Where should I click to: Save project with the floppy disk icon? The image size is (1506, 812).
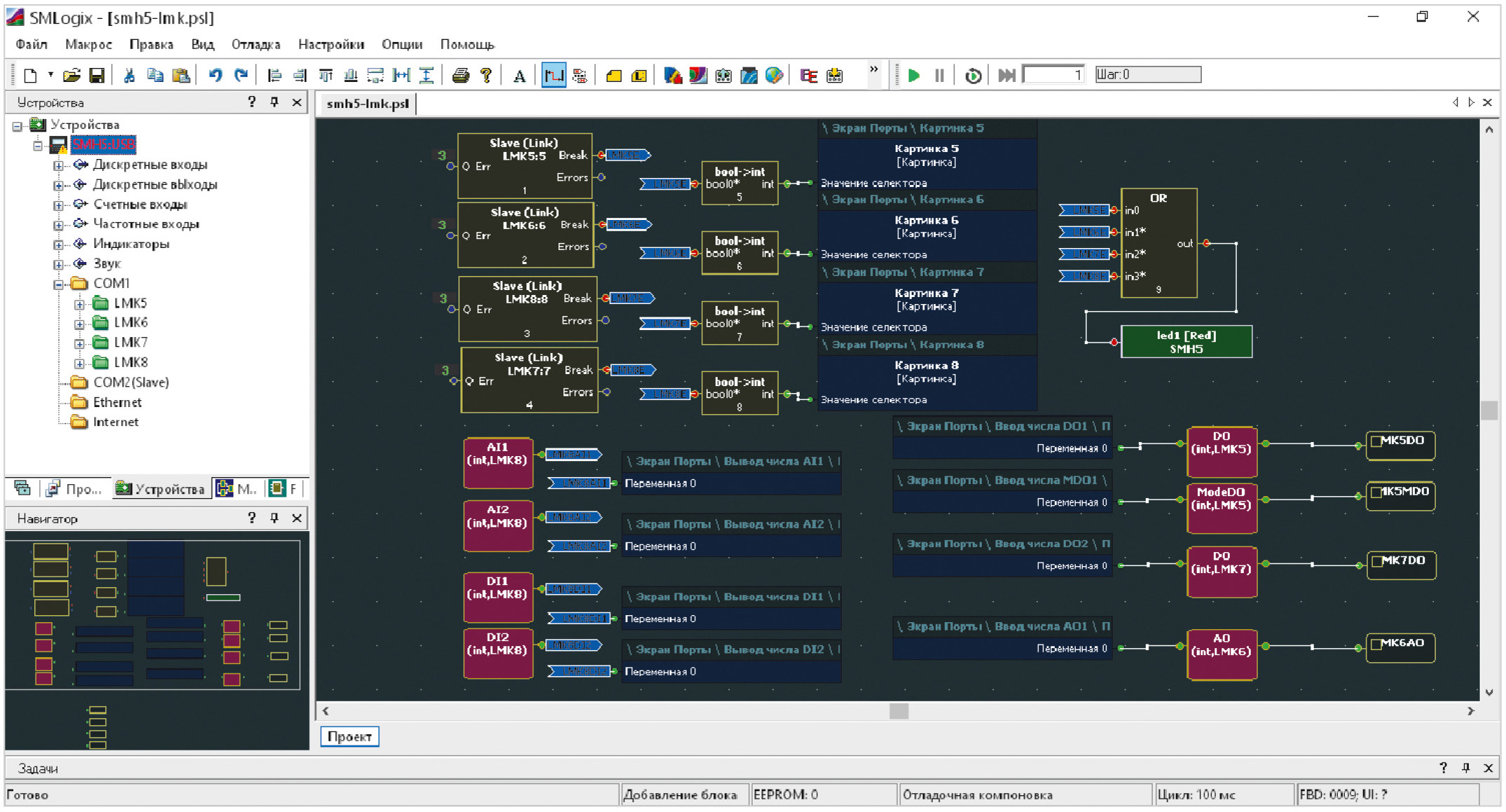click(97, 75)
